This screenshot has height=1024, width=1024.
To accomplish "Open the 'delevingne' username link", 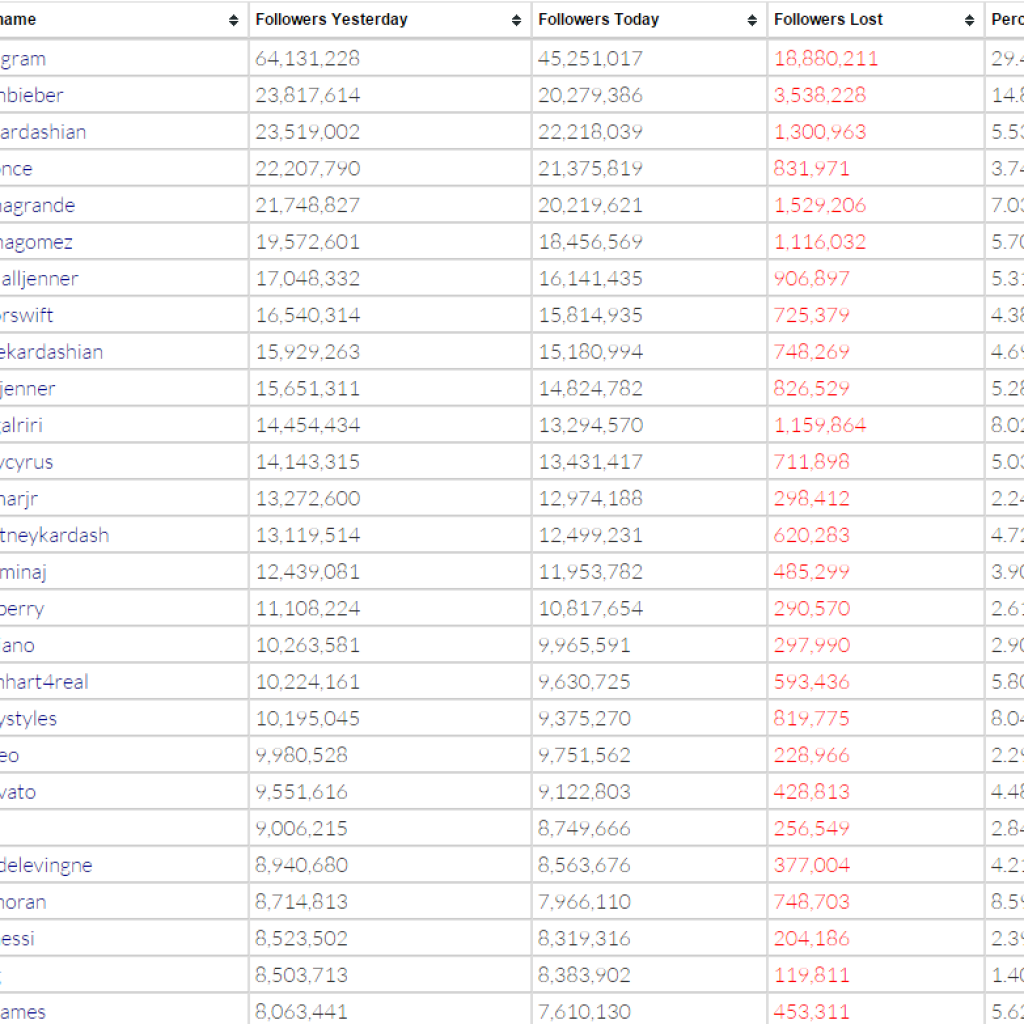I will coord(46,865).
